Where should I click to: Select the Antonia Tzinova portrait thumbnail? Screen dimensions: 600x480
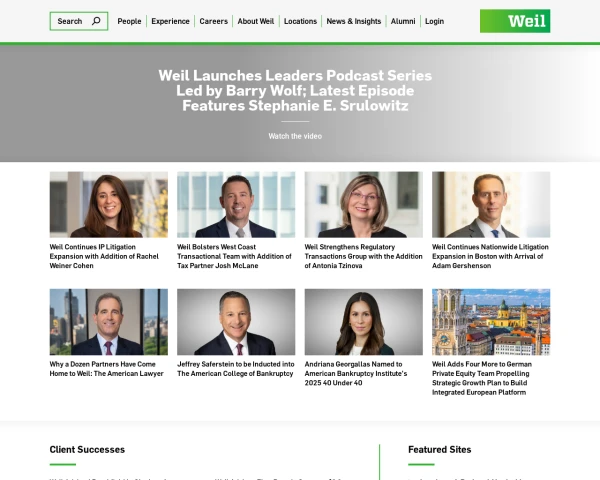point(364,204)
